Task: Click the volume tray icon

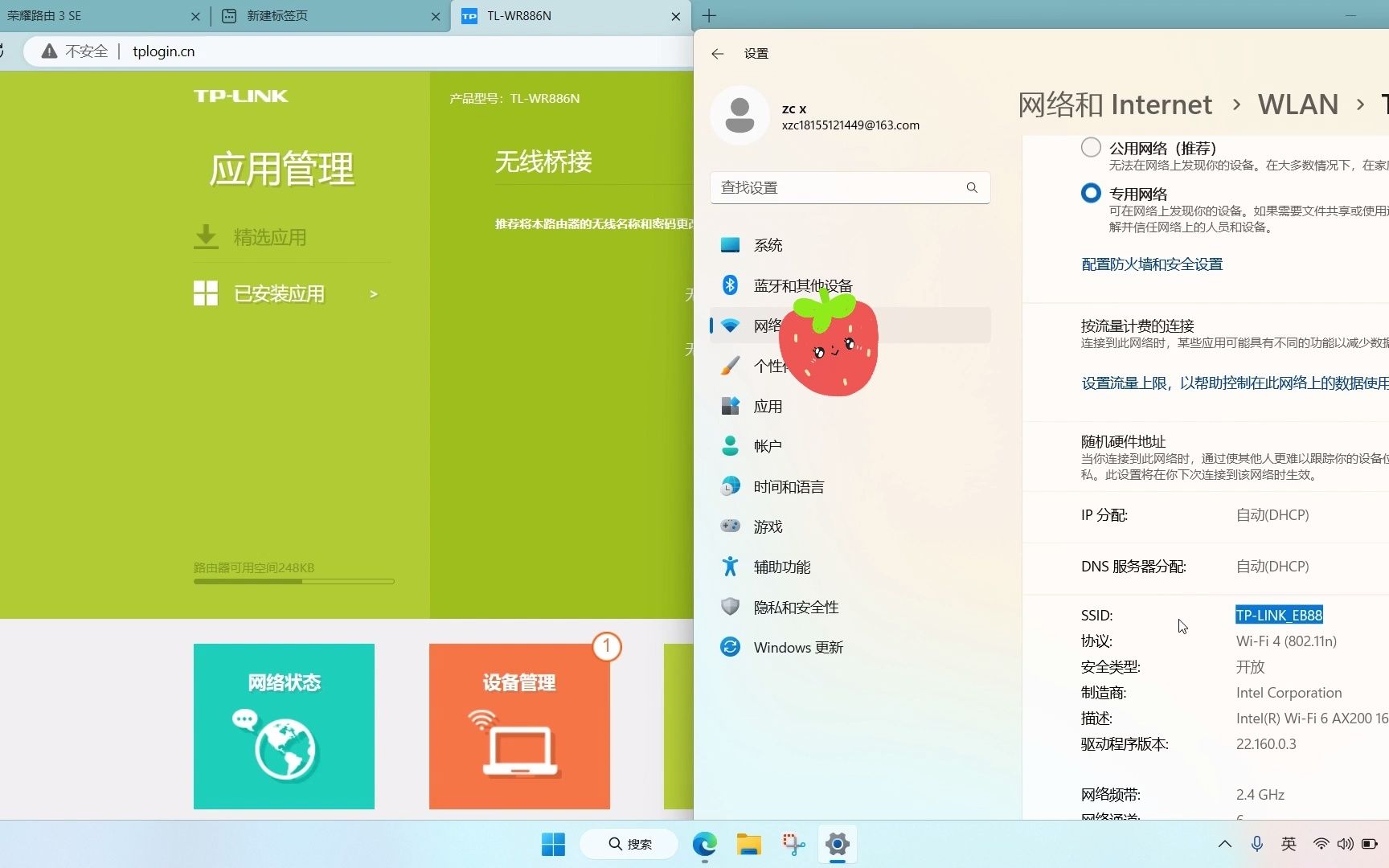Action: 1345,844
